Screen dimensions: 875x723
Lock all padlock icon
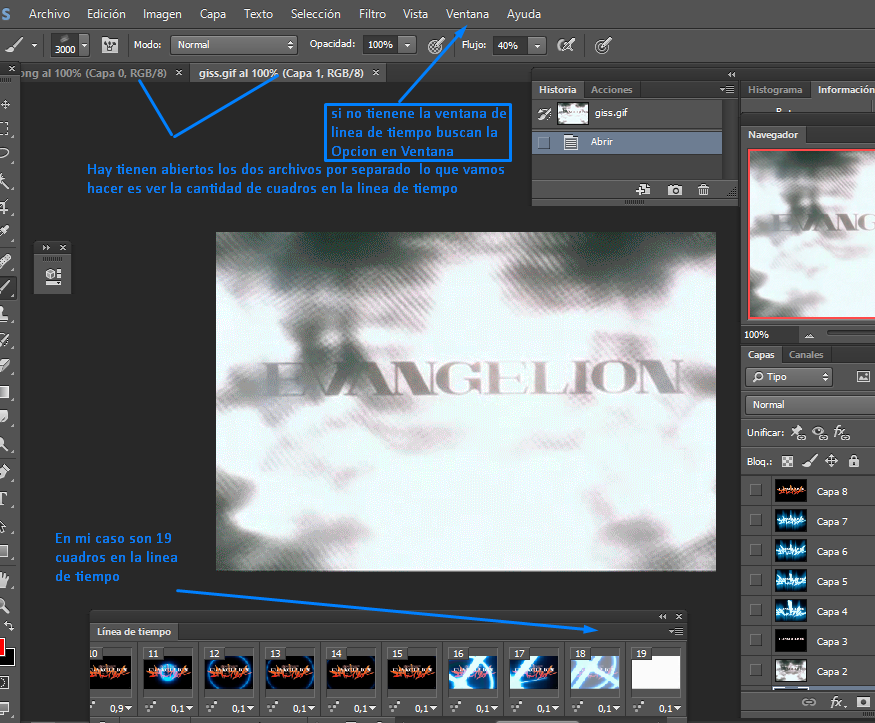tap(853, 461)
